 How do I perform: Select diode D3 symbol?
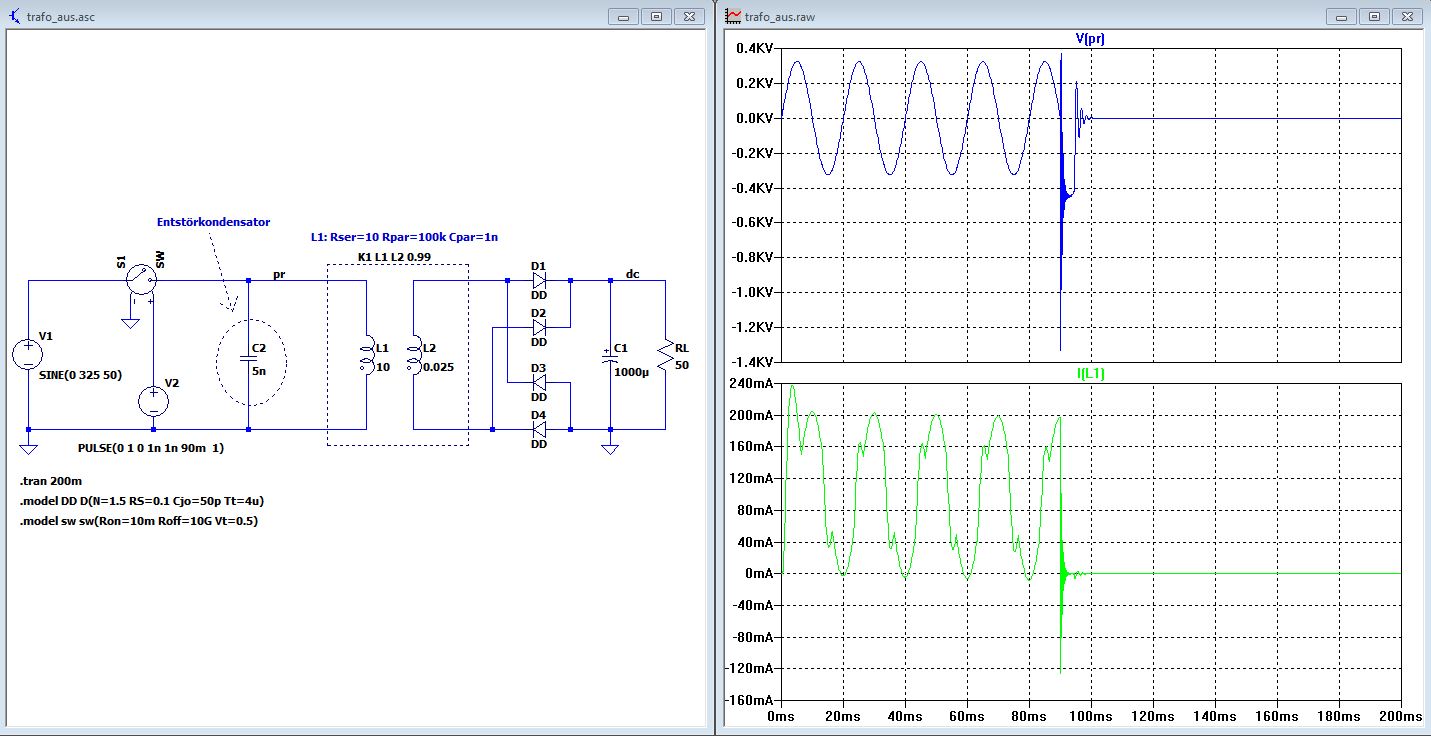pyautogui.click(x=539, y=382)
